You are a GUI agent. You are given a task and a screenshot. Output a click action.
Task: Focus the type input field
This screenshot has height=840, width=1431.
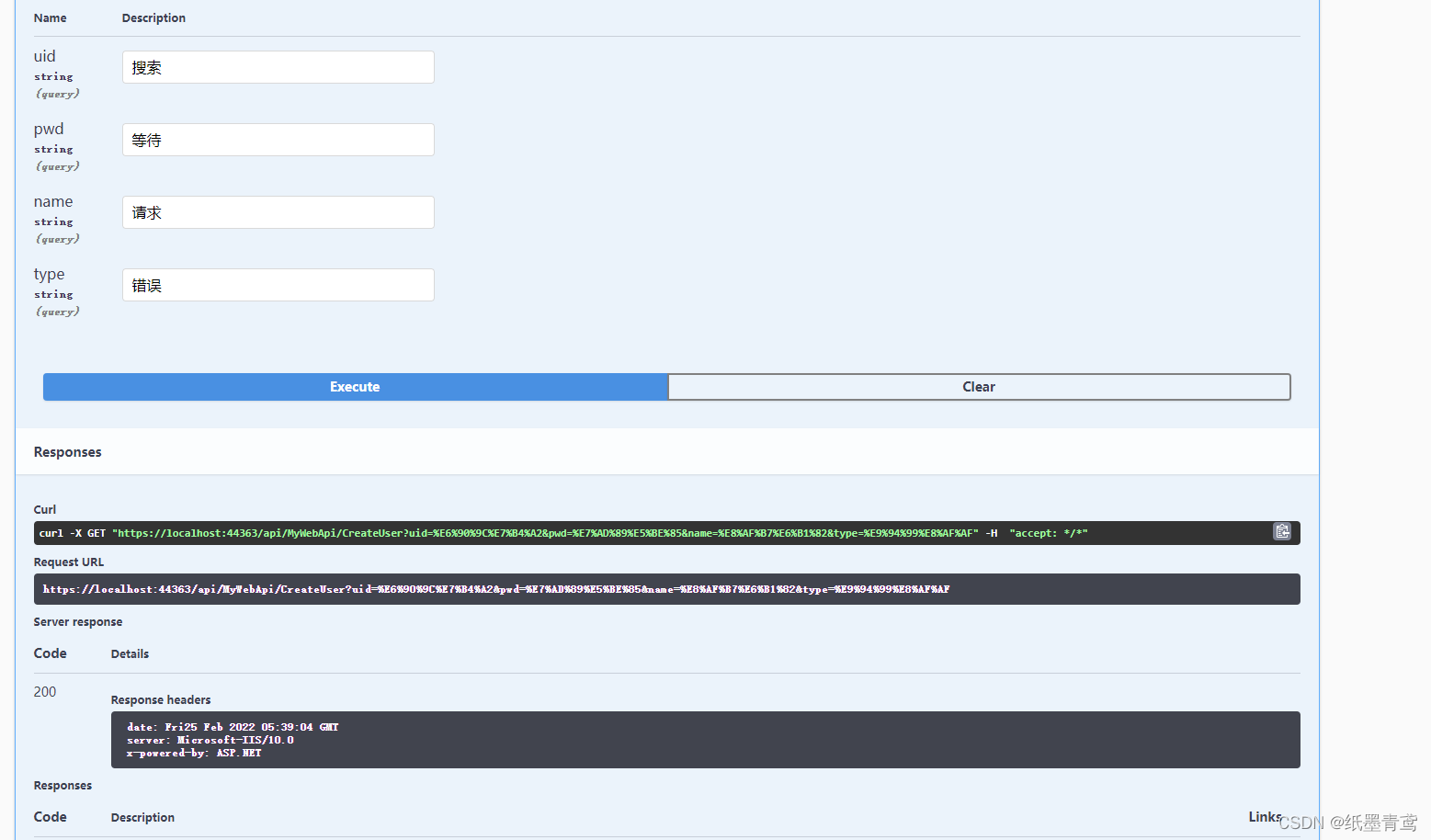pyautogui.click(x=278, y=285)
